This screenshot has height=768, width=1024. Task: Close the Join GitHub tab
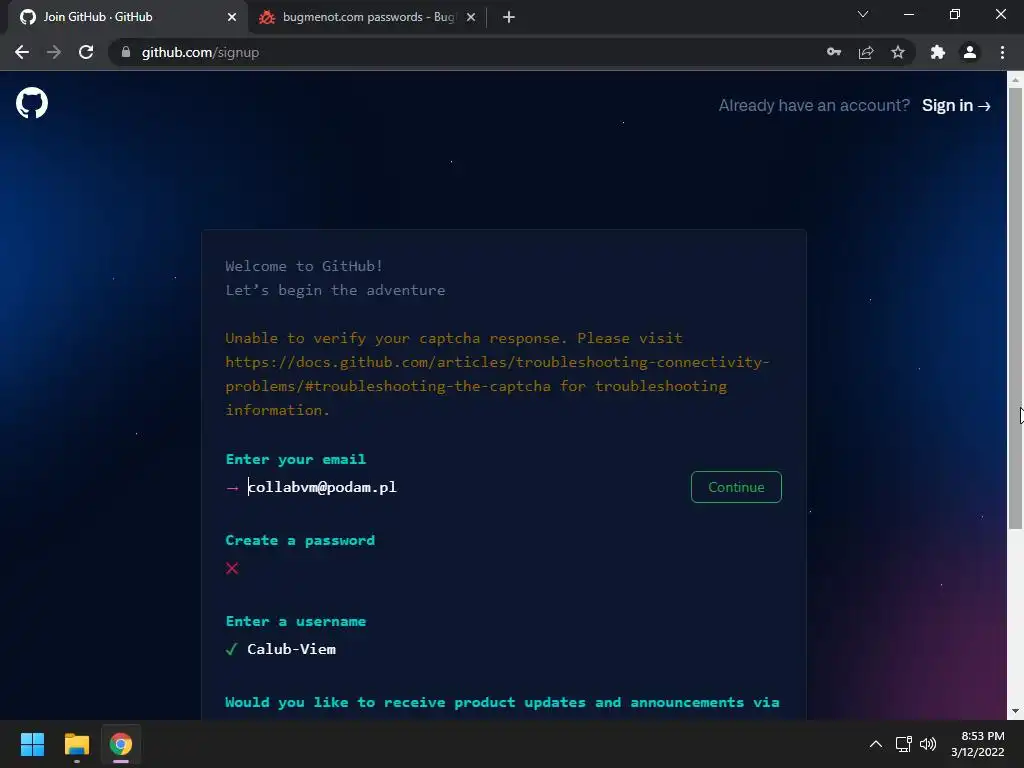click(232, 17)
